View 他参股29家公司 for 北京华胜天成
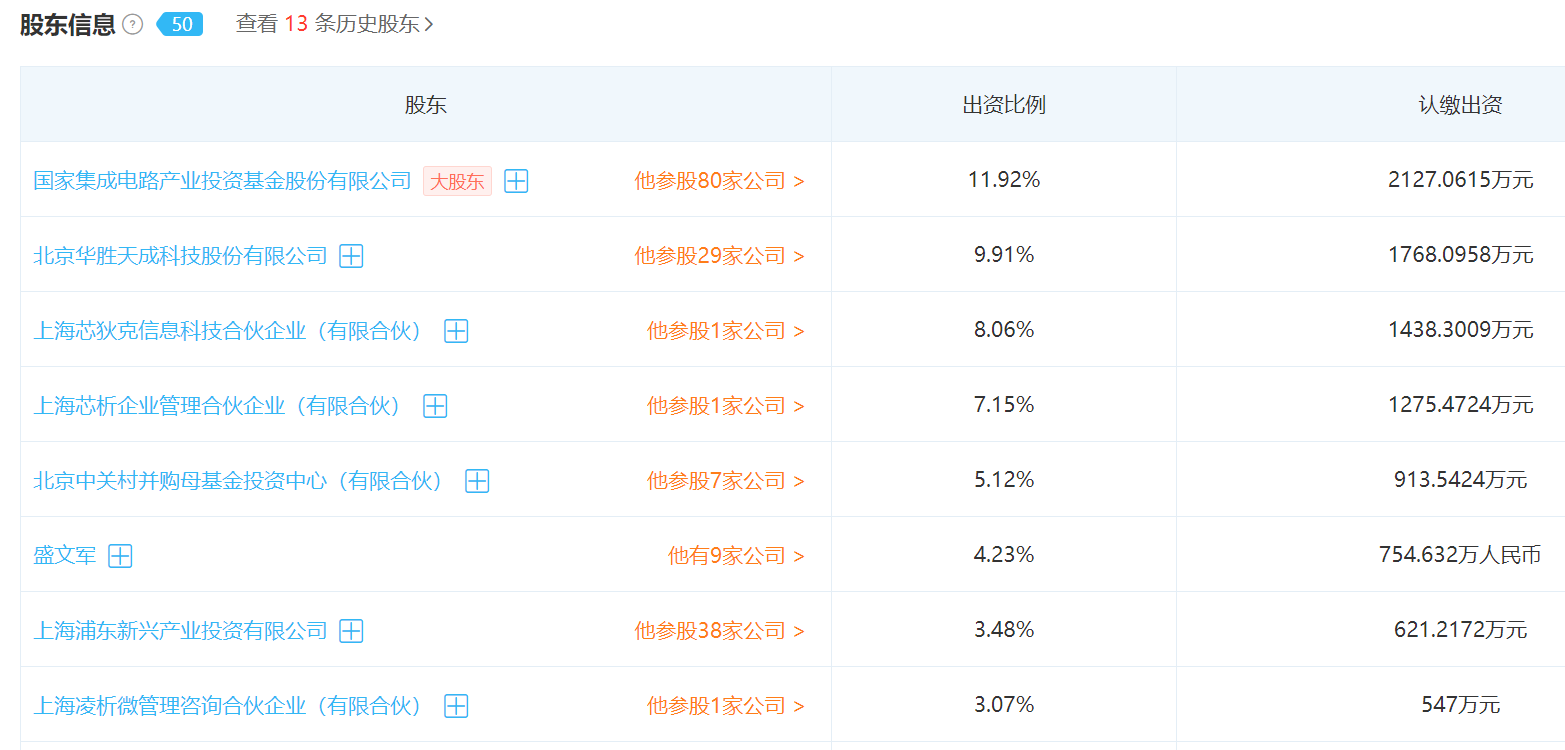Screen dimensions: 1565x750 coord(719,256)
